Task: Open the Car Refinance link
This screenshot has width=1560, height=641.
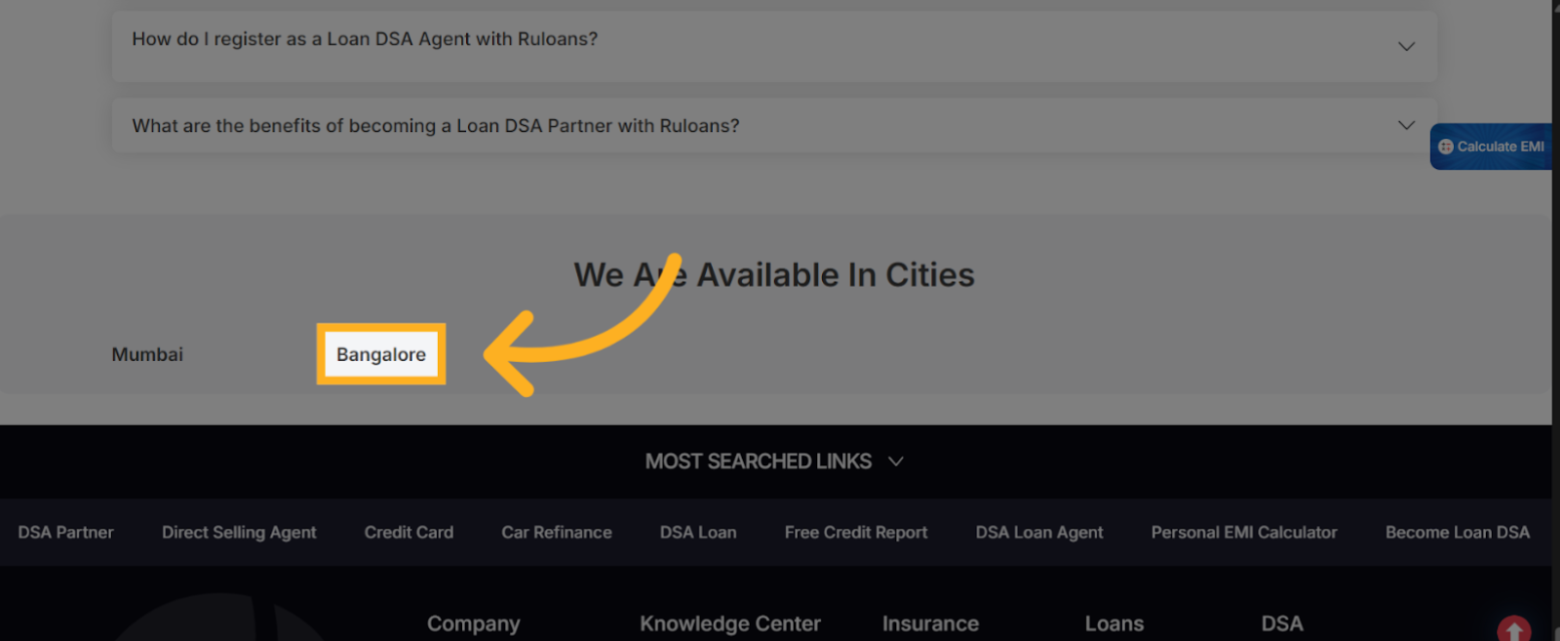Action: click(556, 532)
